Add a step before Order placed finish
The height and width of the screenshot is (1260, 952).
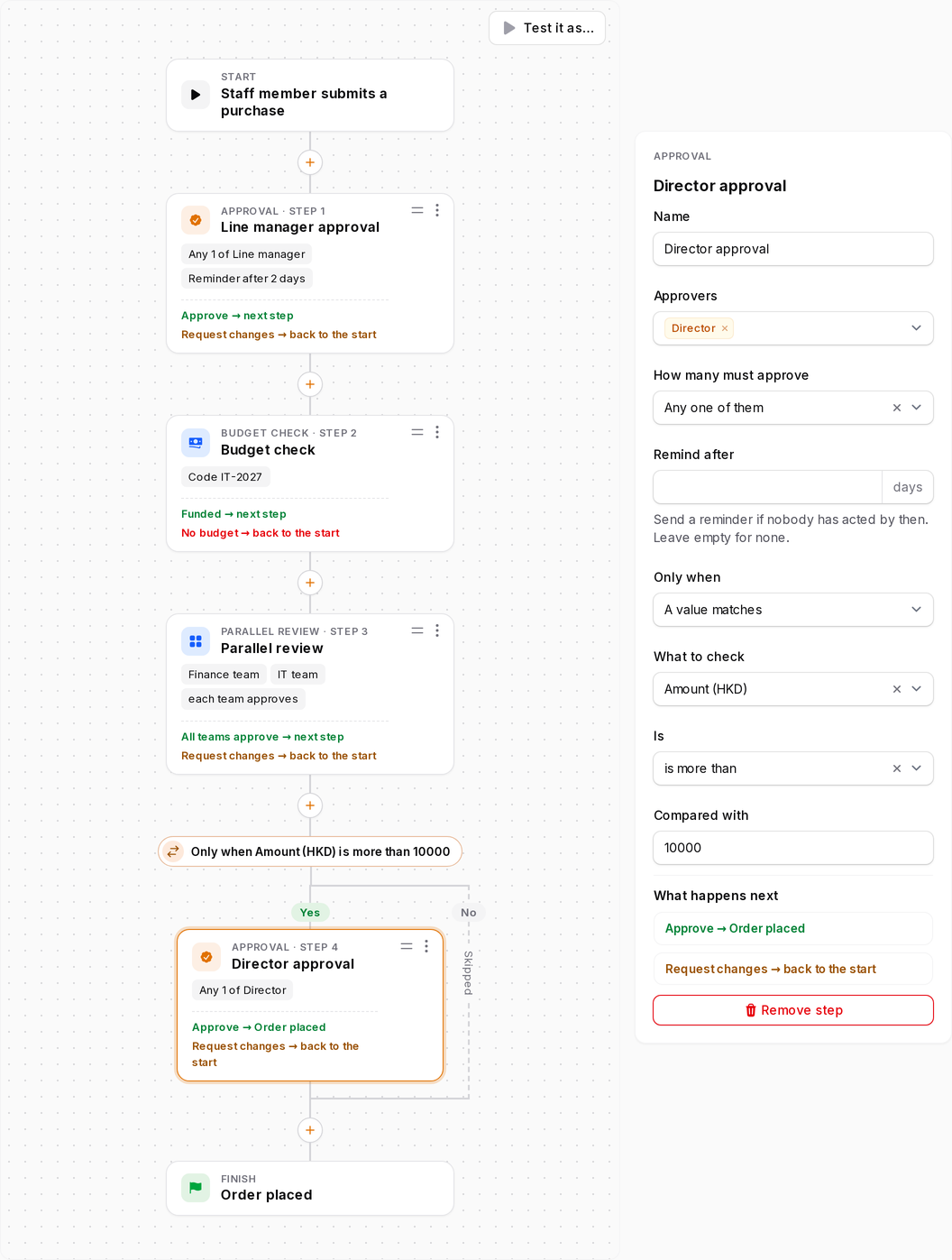click(x=310, y=1130)
